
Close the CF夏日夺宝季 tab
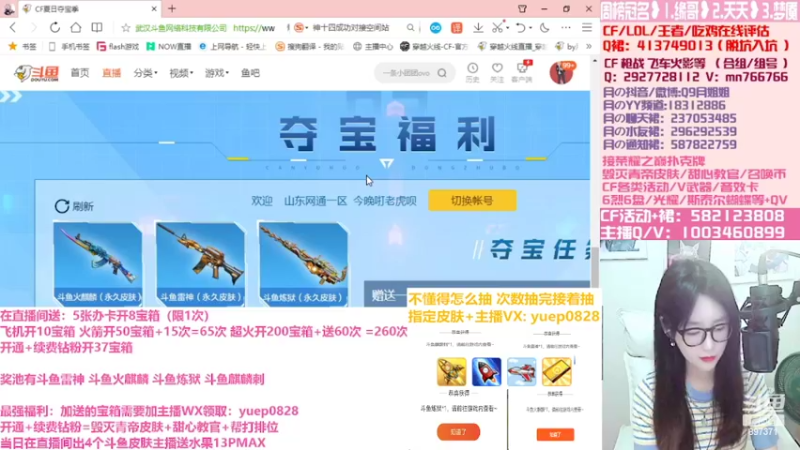pos(154,9)
